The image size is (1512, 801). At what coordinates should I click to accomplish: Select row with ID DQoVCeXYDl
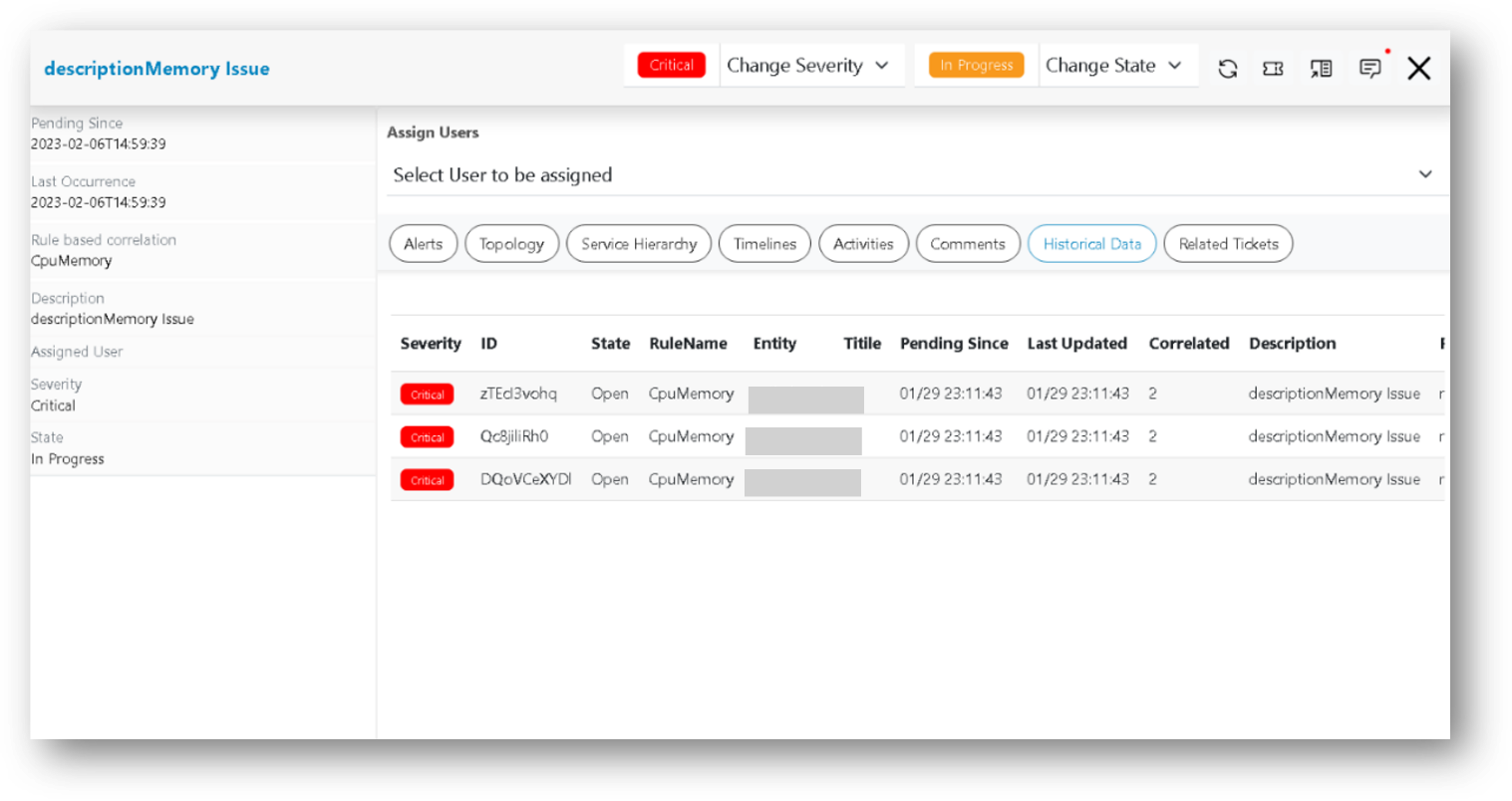coord(917,479)
